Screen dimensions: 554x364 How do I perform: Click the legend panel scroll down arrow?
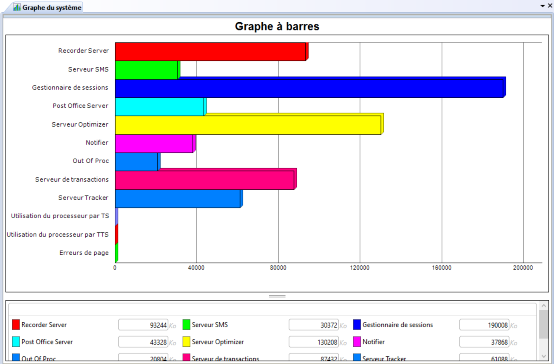coord(543,356)
